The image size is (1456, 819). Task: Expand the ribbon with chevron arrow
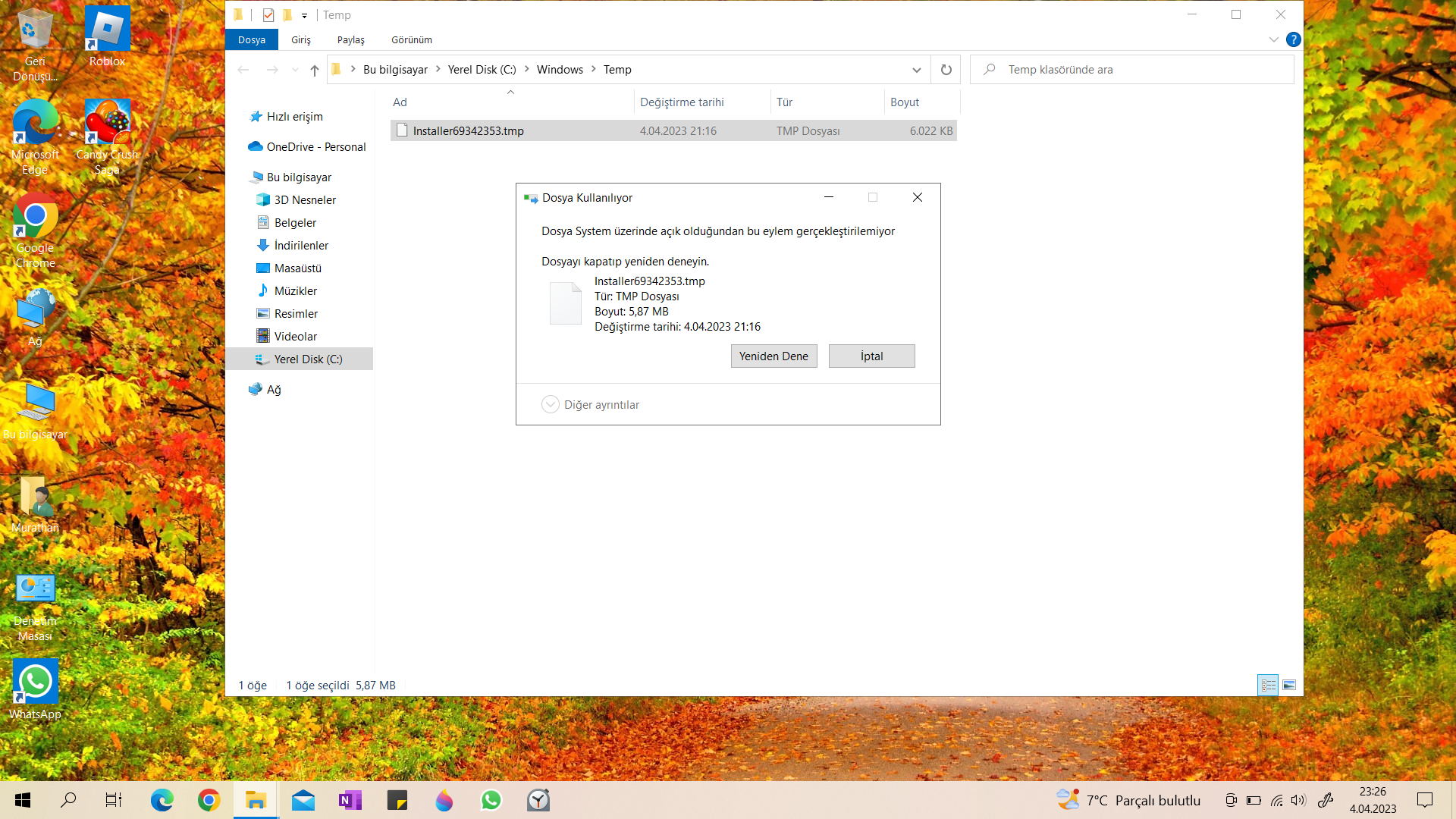[x=1273, y=39]
